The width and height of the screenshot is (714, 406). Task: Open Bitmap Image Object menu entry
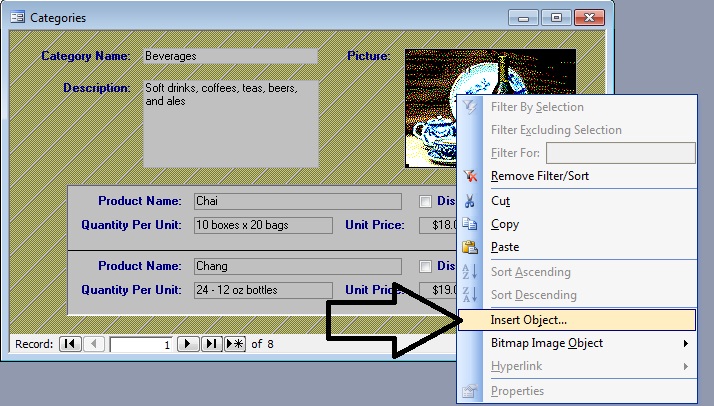577,343
